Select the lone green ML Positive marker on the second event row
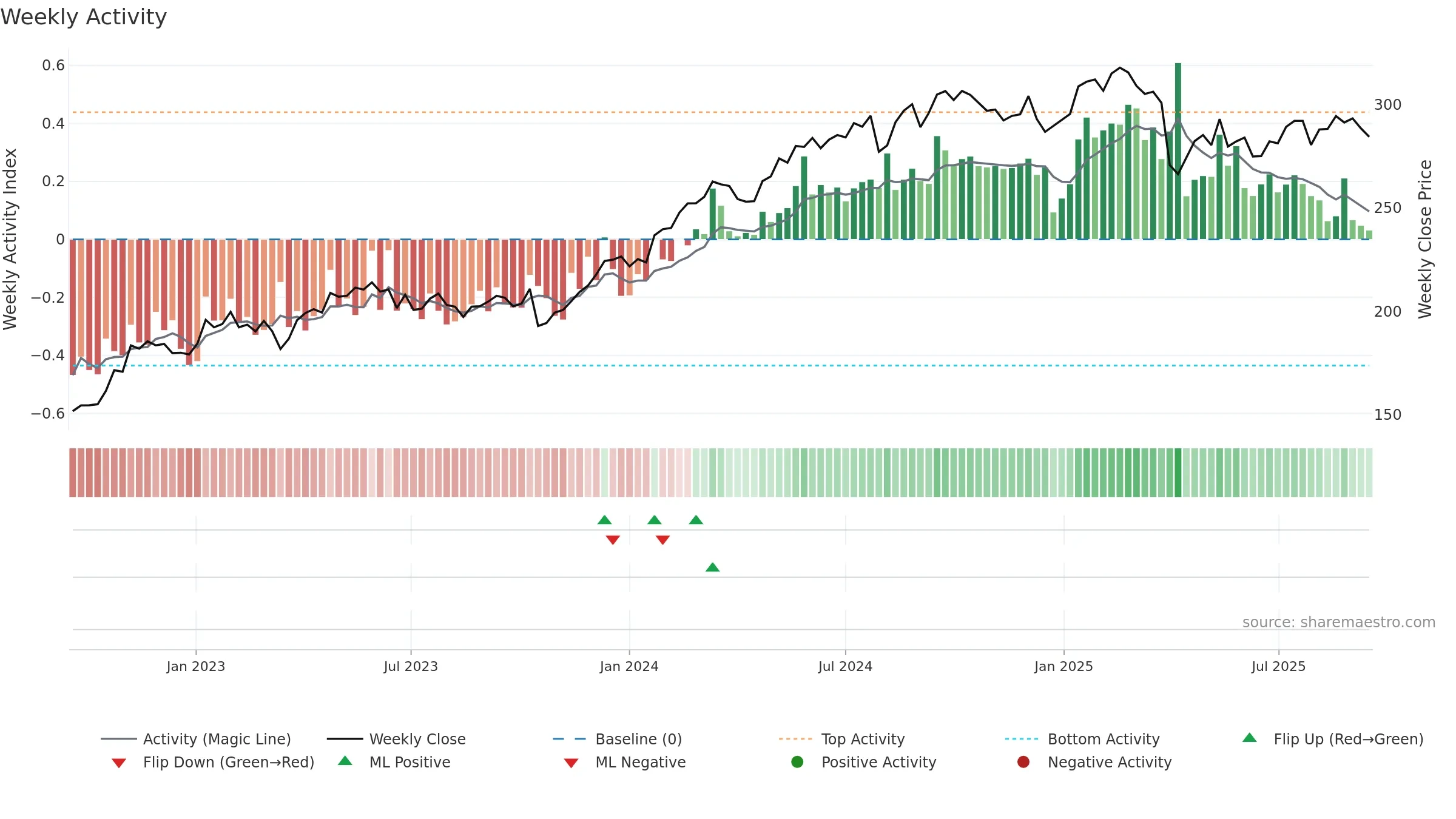This screenshot has height=819, width=1456. click(713, 567)
